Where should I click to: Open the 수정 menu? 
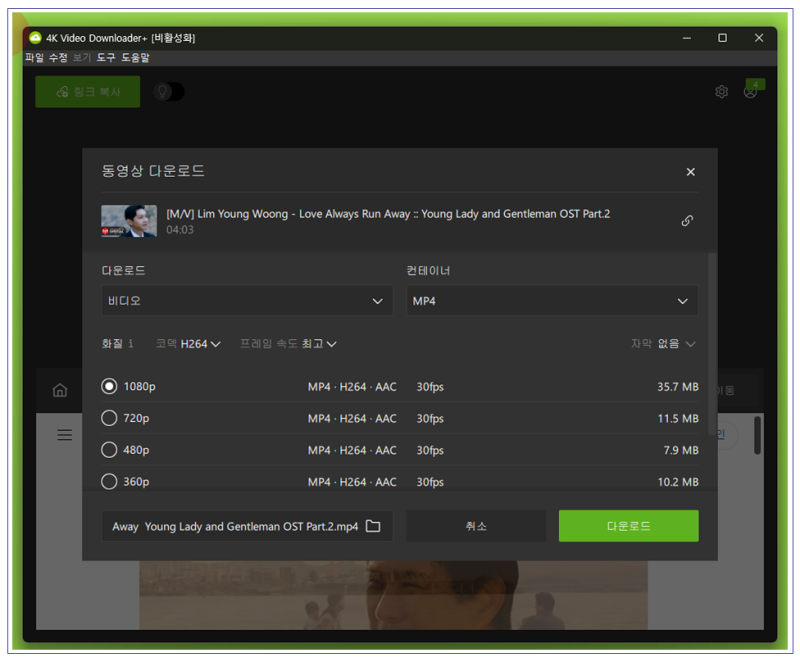point(58,58)
